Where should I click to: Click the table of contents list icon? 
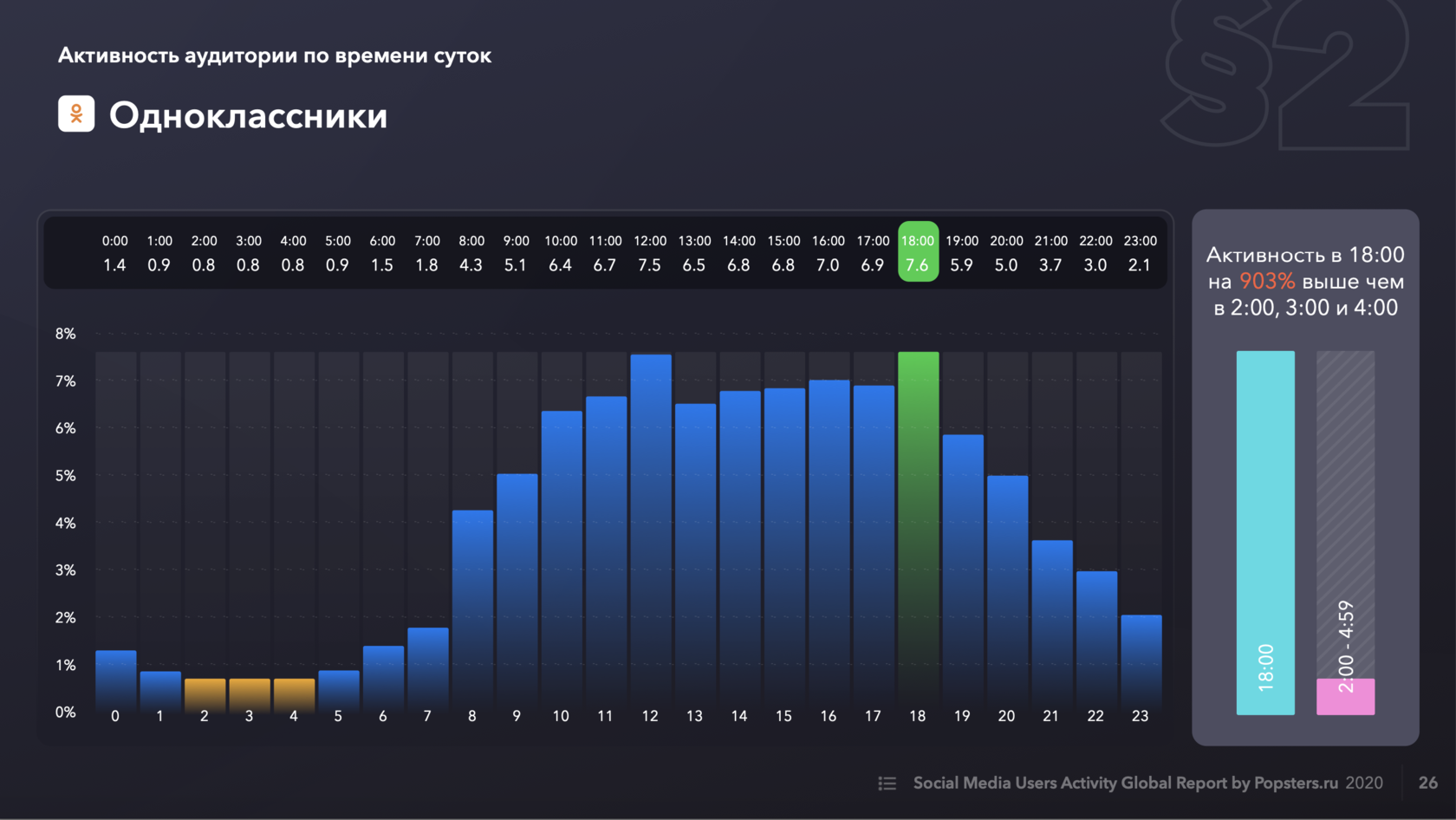pyautogui.click(x=887, y=784)
